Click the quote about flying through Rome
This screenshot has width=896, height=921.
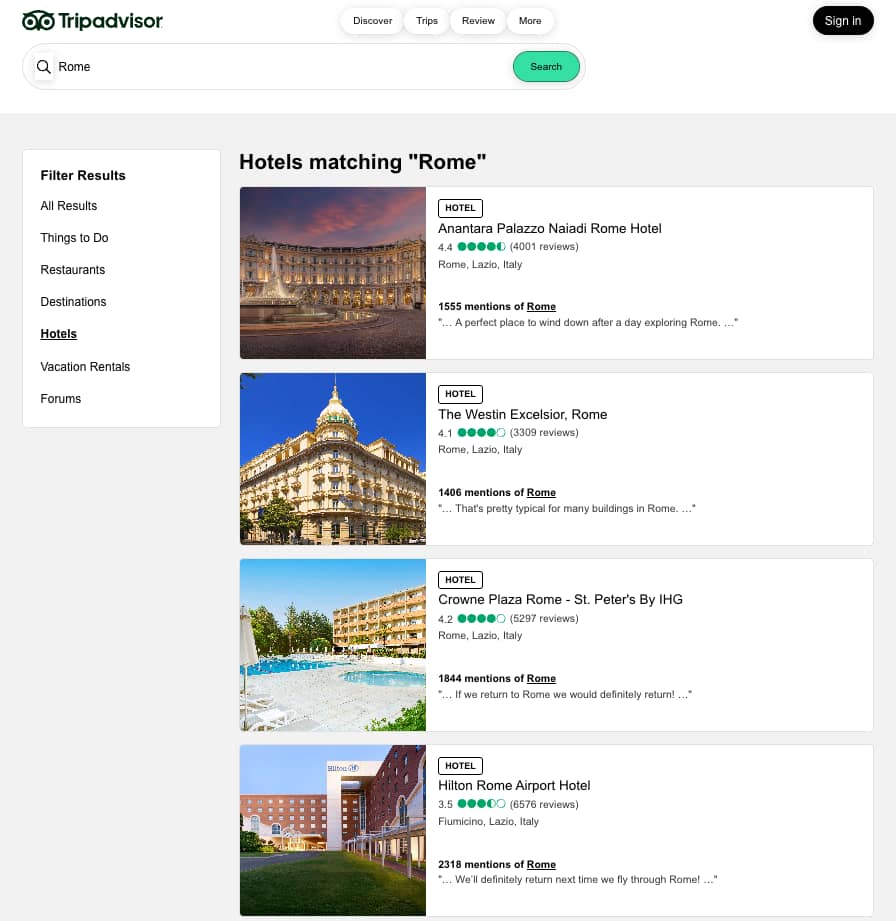click(578, 880)
